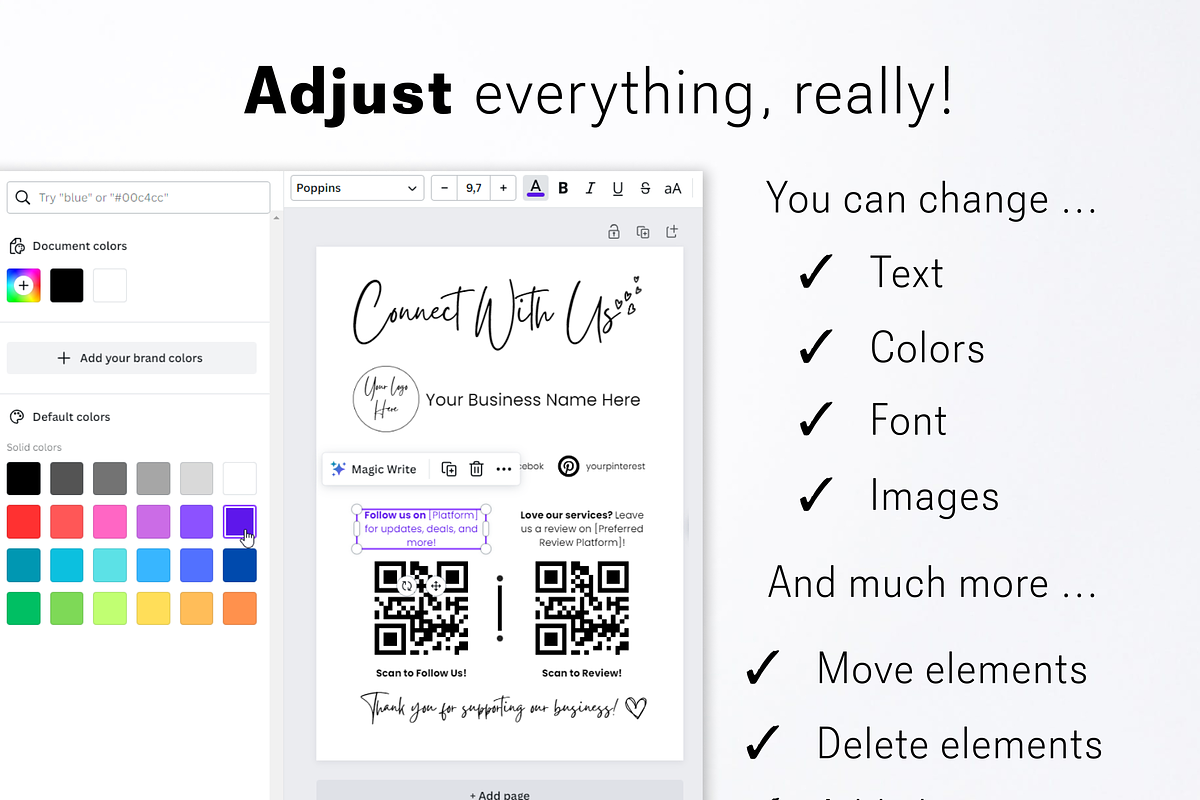Select Scan to Review! caption
Screen dimensions: 1200x800
(x=582, y=673)
